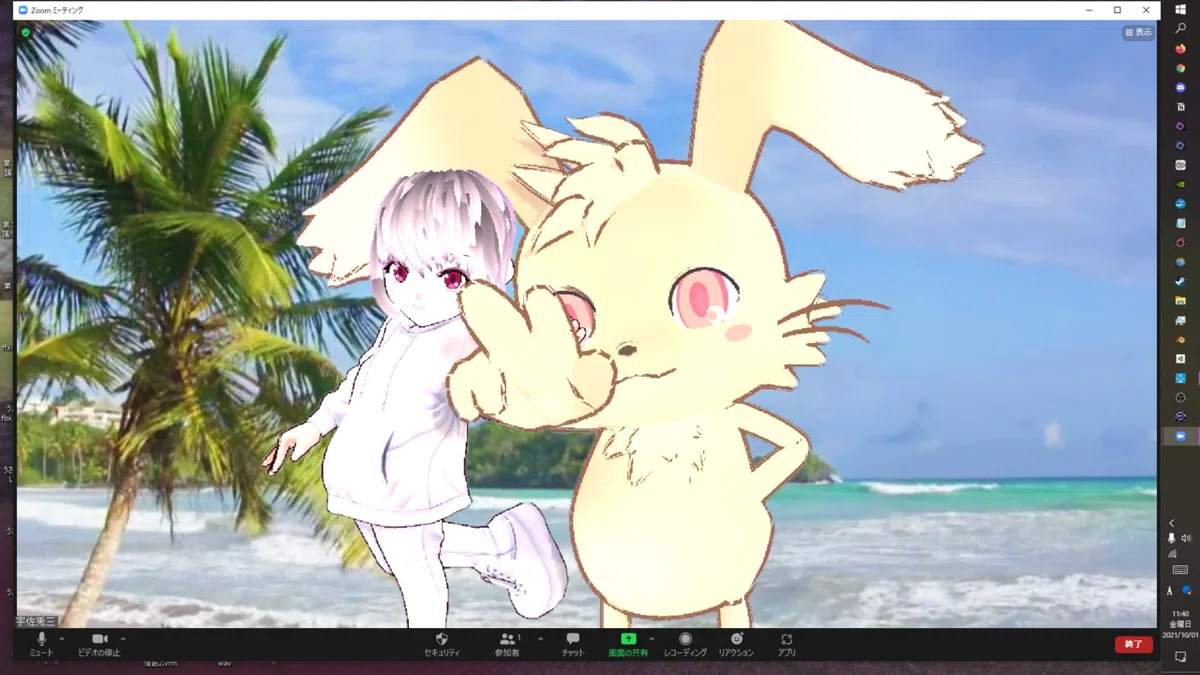
Task: Open the アプリ apps panel
Action: tap(787, 644)
